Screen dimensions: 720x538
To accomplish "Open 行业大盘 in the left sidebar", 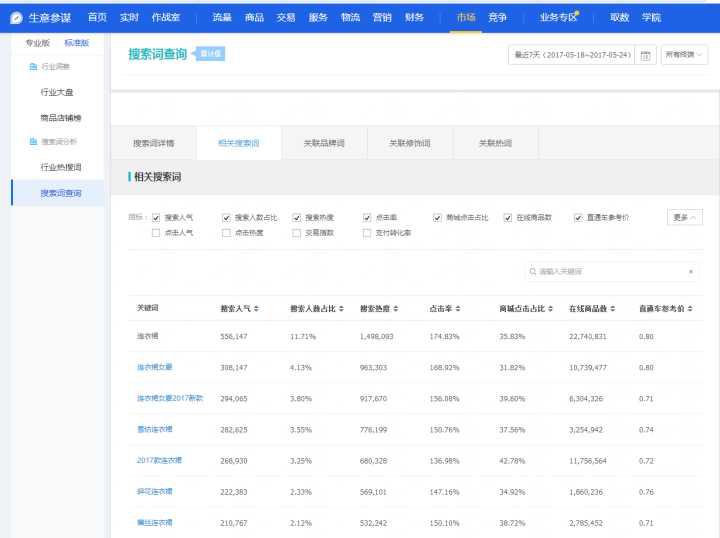I will (57, 92).
